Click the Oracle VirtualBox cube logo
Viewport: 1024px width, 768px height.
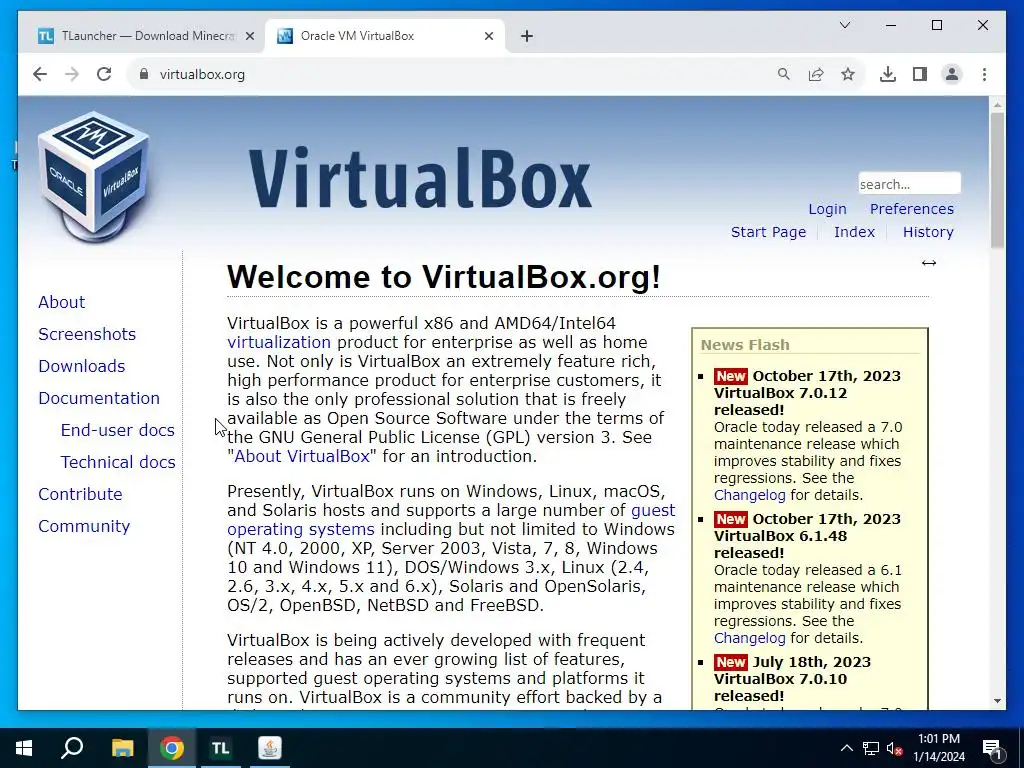pos(93,176)
